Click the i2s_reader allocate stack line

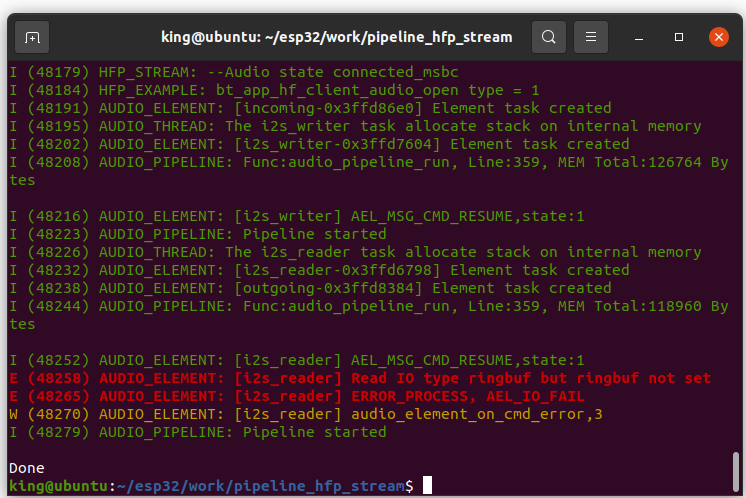(x=355, y=253)
